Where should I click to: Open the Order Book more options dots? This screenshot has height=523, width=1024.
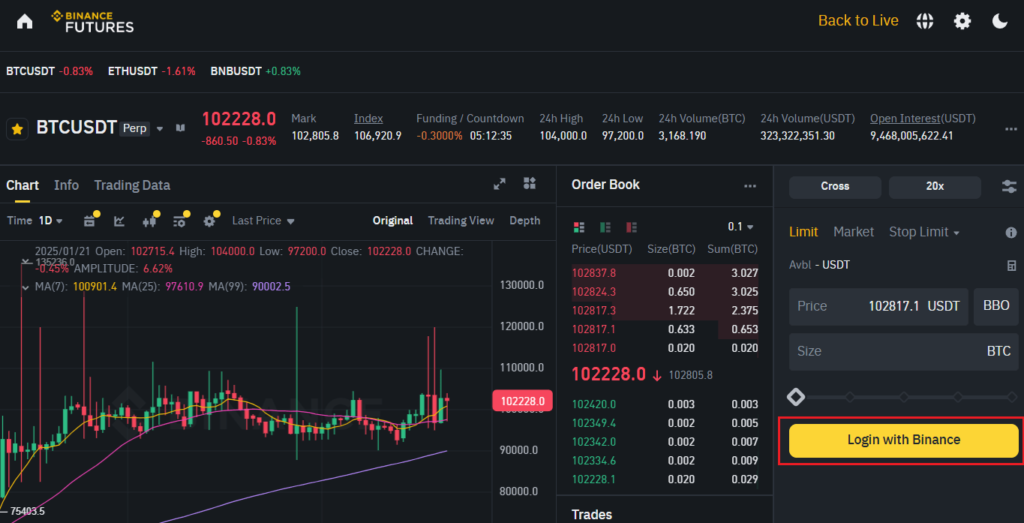(x=750, y=186)
